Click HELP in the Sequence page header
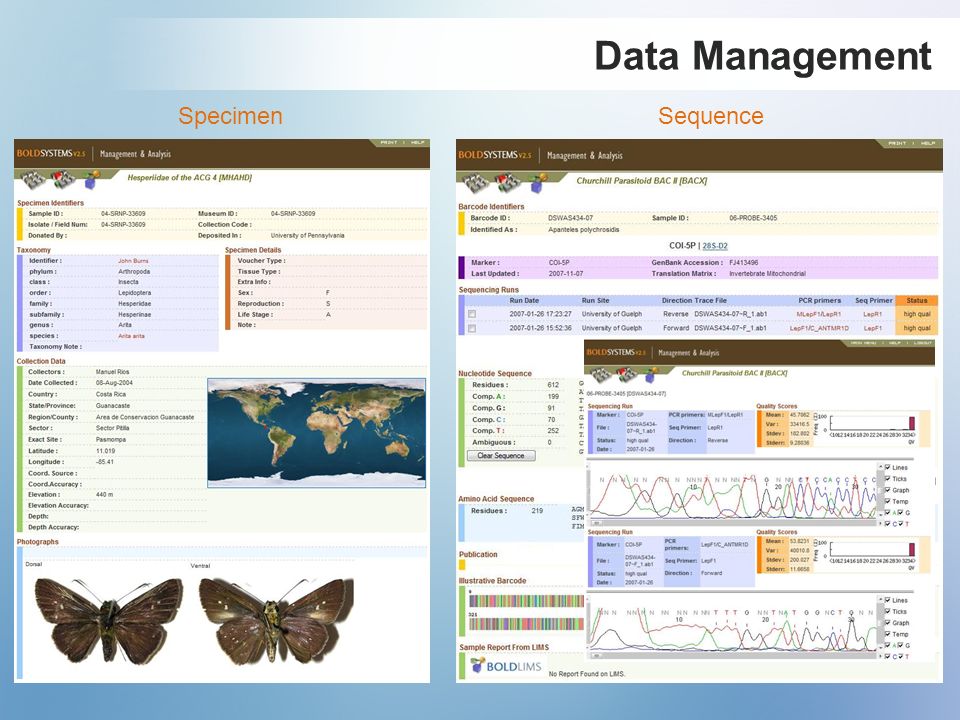 pos(928,143)
